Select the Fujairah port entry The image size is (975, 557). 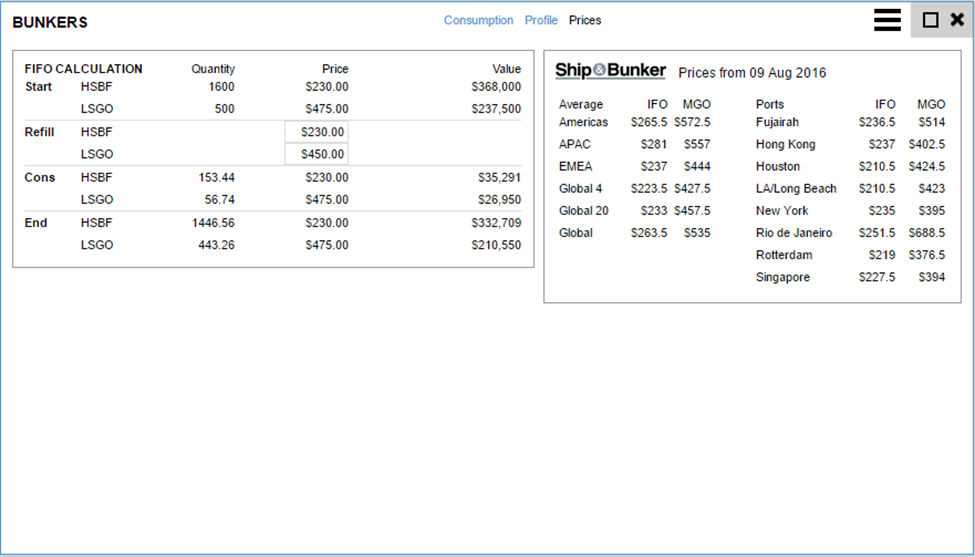coord(779,122)
